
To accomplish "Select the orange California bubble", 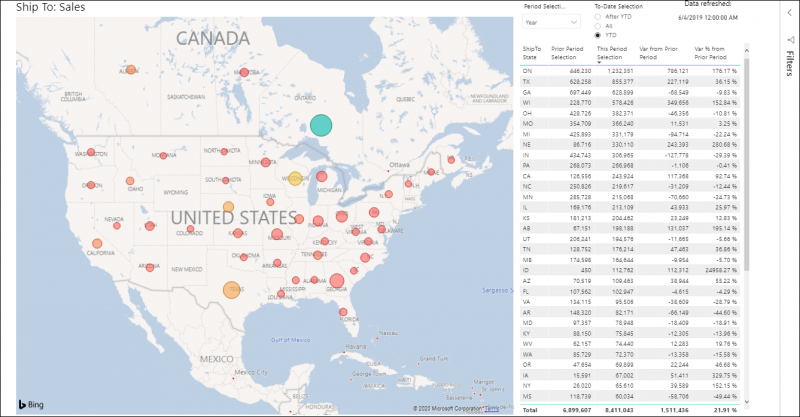I will (x=97, y=243).
